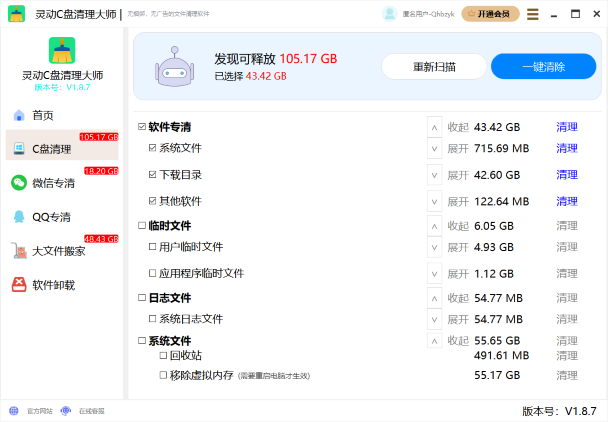Collapse the 软件专清 group arrow
This screenshot has width=608, height=422.
click(x=434, y=127)
